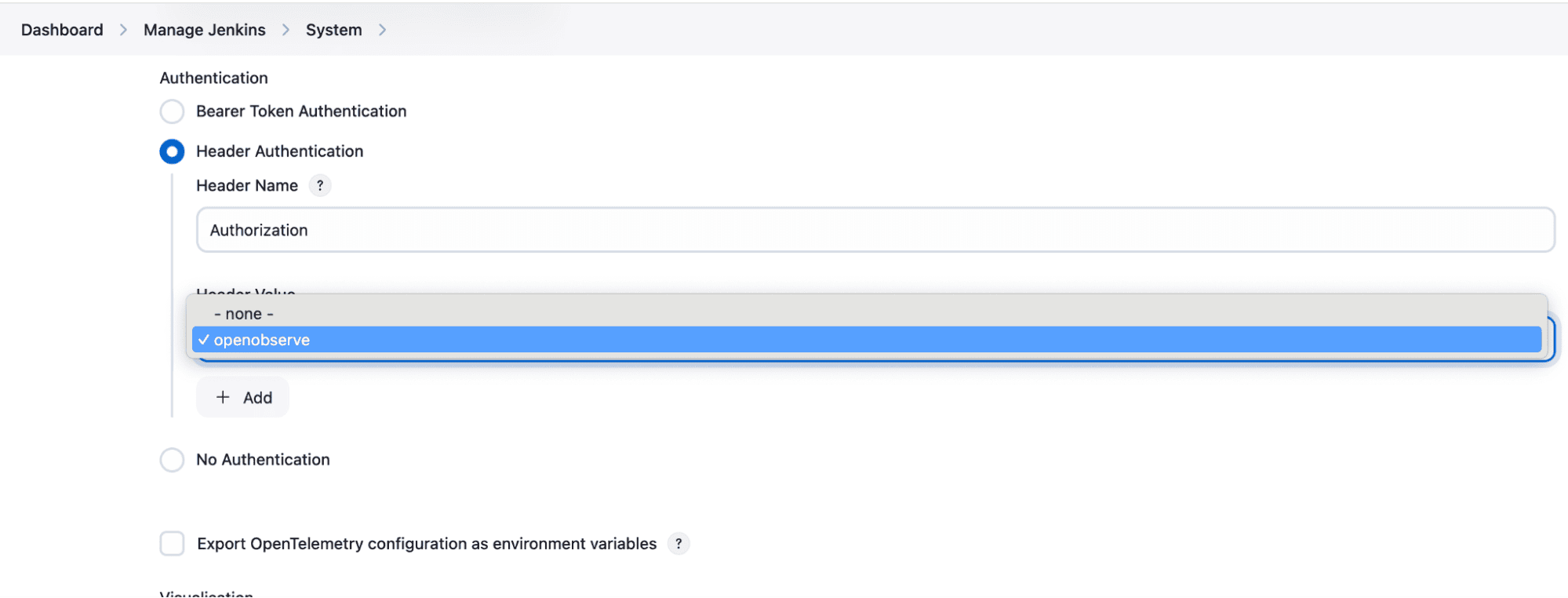Click the 'Bearer Token Authentication' label text
The height and width of the screenshot is (598, 1568).
click(x=301, y=111)
